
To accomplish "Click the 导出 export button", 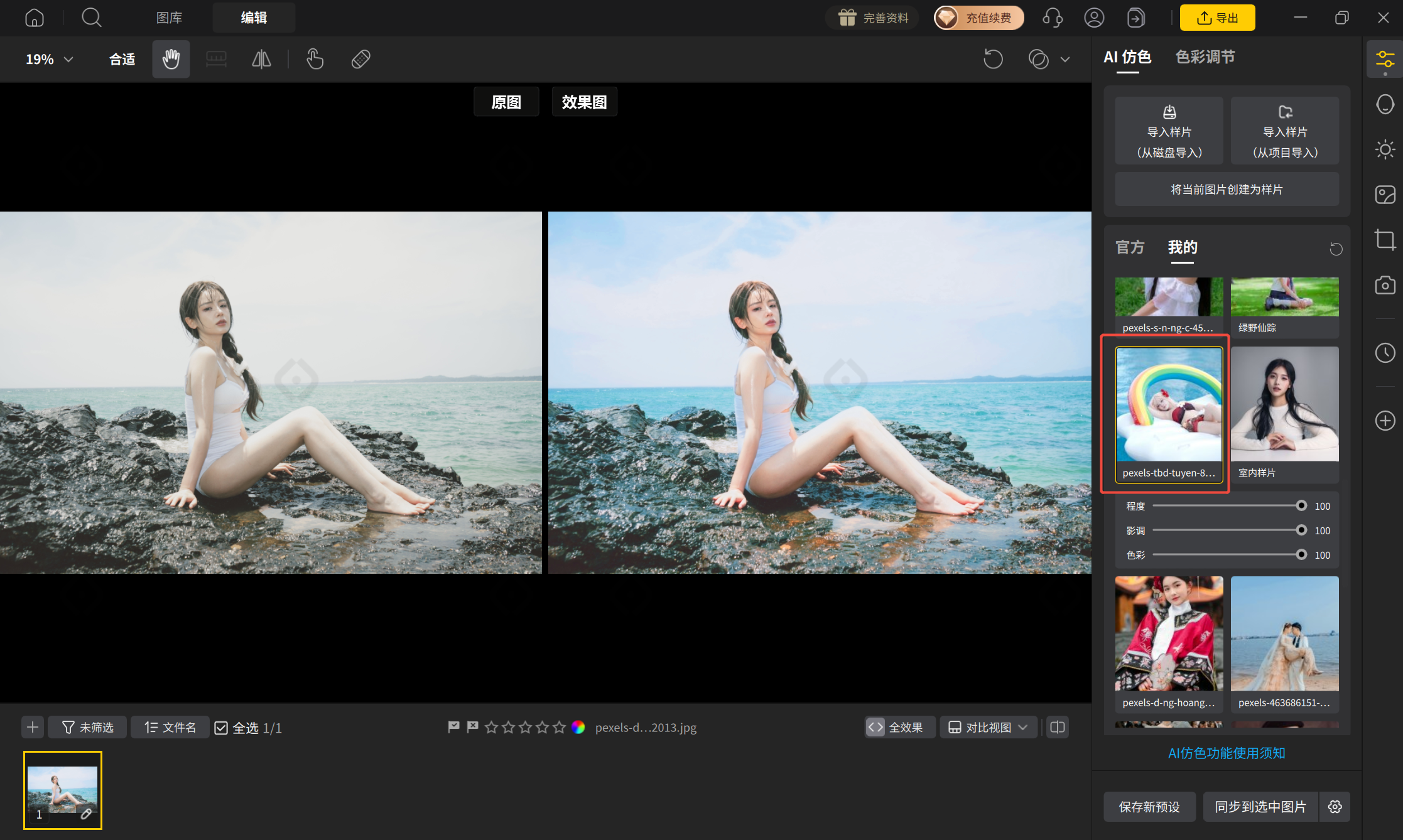I will (1217, 18).
